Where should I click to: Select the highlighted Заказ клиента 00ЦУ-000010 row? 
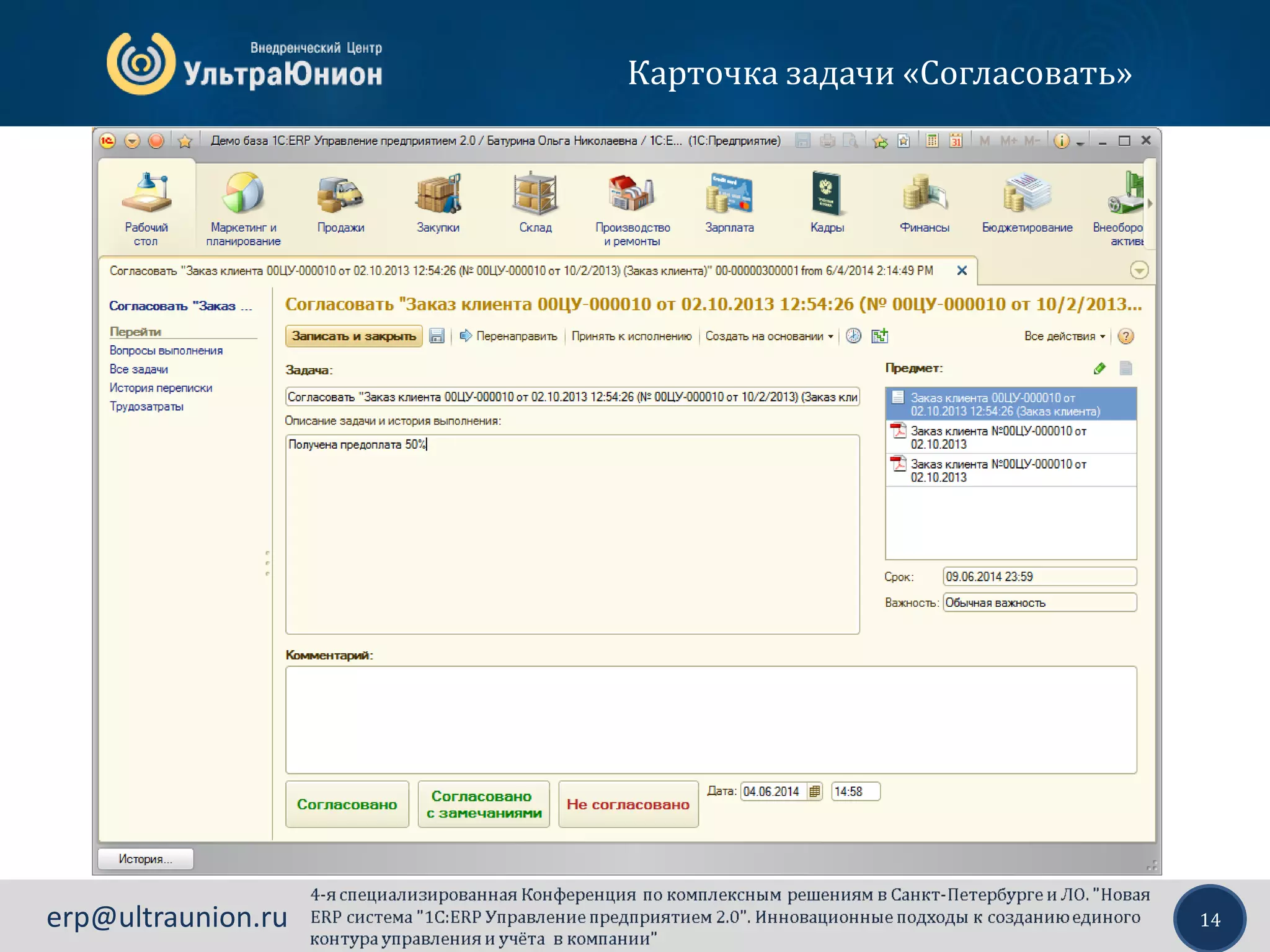click(x=1011, y=404)
